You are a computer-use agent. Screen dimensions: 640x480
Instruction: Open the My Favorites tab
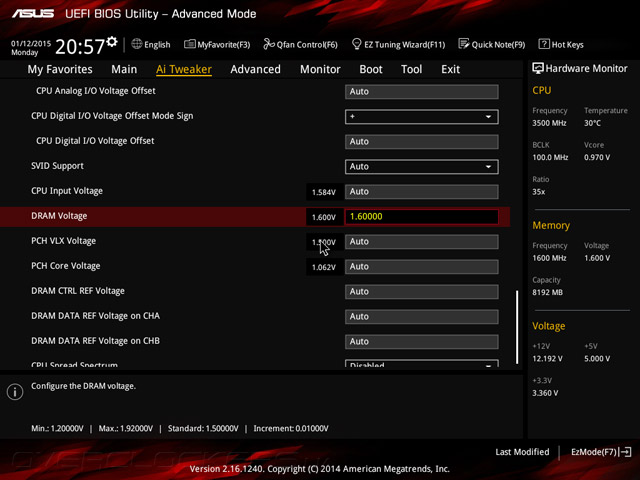[x=60, y=69]
